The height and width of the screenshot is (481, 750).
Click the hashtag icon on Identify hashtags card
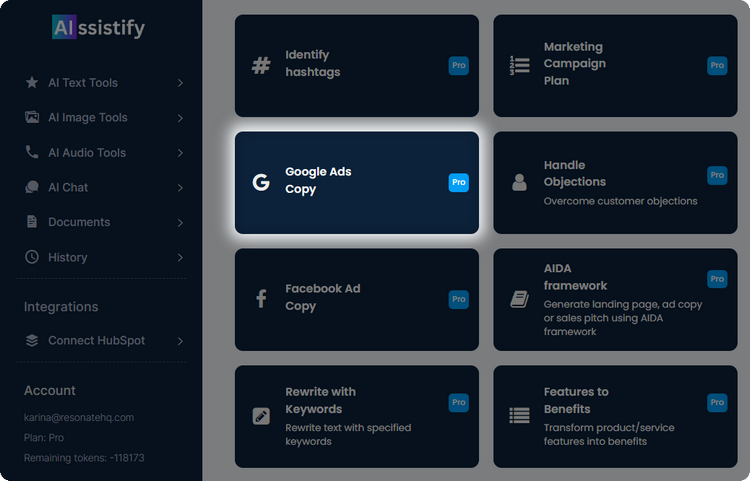click(x=261, y=66)
